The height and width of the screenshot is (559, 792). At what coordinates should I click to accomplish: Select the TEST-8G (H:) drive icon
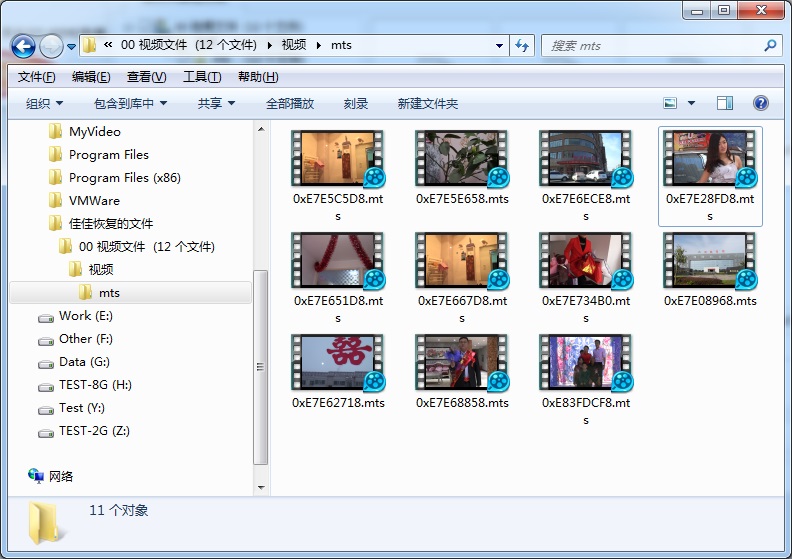46,386
